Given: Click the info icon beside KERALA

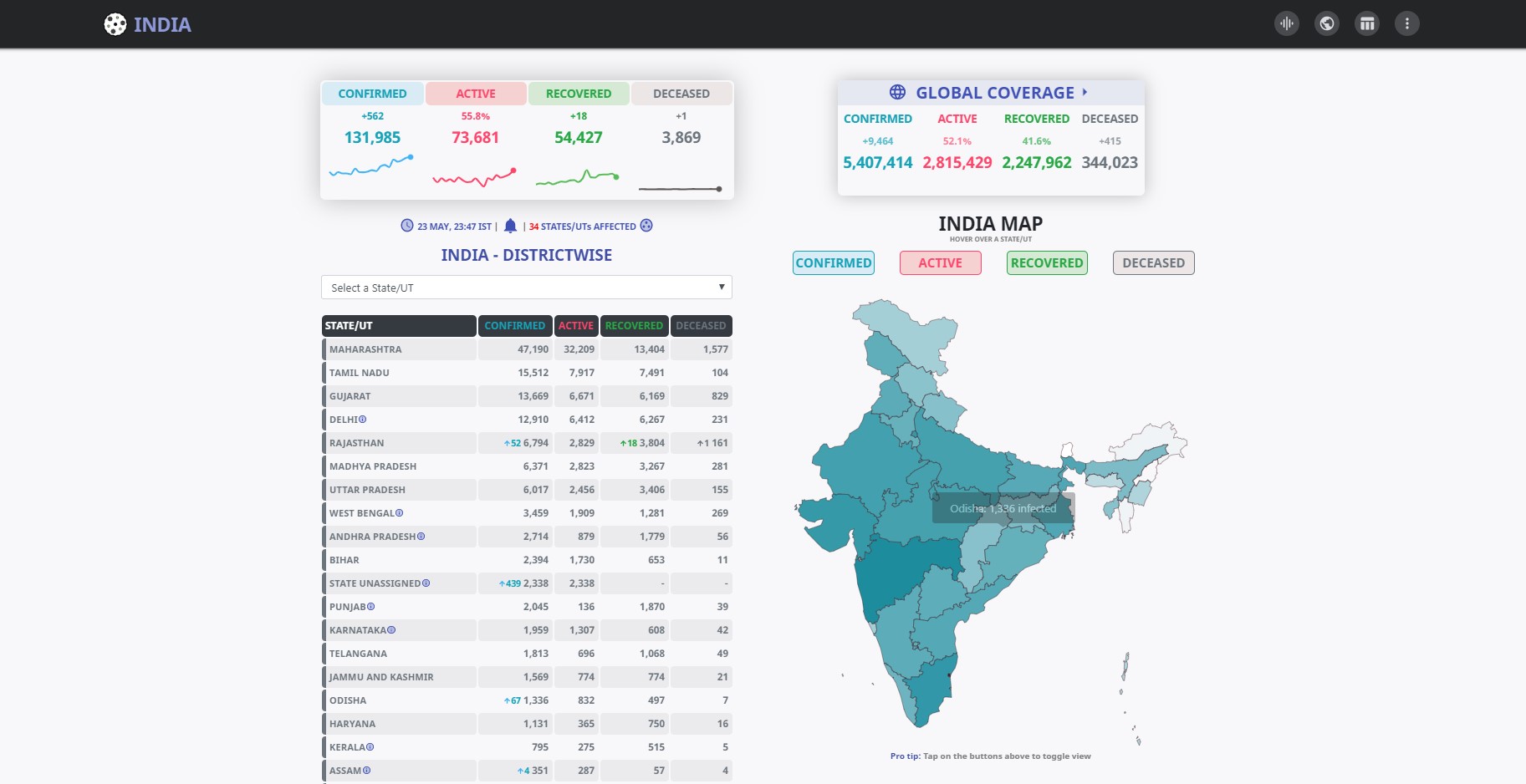Looking at the screenshot, I should (x=370, y=747).
